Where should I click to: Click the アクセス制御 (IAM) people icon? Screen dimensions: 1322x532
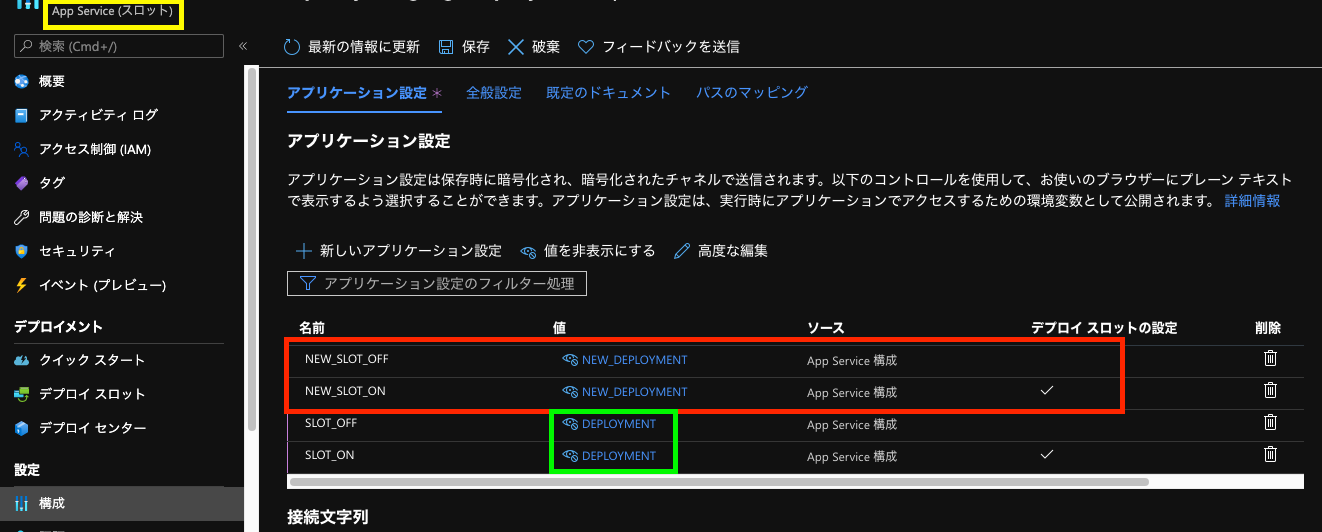(21, 149)
